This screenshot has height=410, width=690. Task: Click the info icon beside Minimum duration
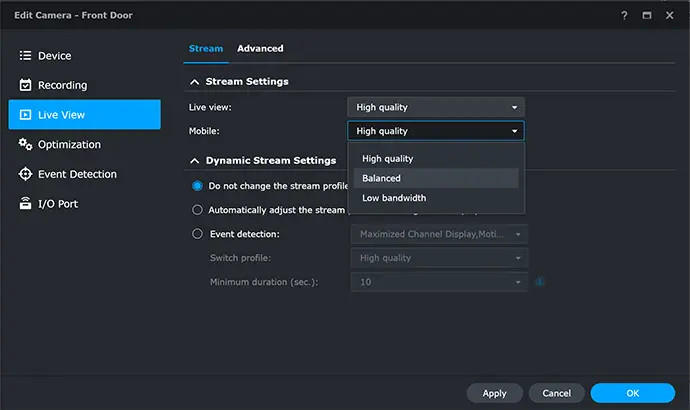coord(540,282)
